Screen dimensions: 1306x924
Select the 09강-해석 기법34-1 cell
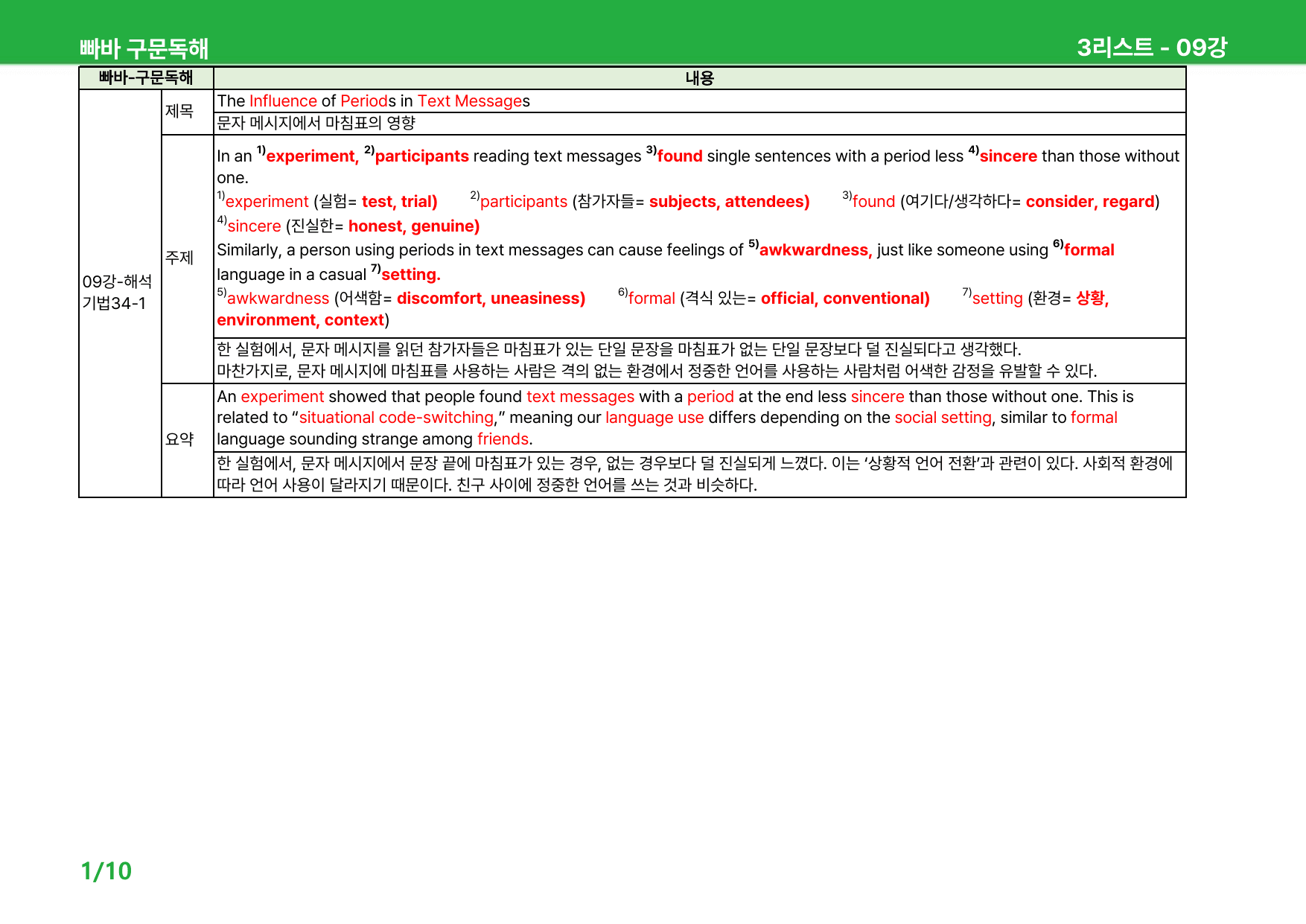[x=120, y=293]
